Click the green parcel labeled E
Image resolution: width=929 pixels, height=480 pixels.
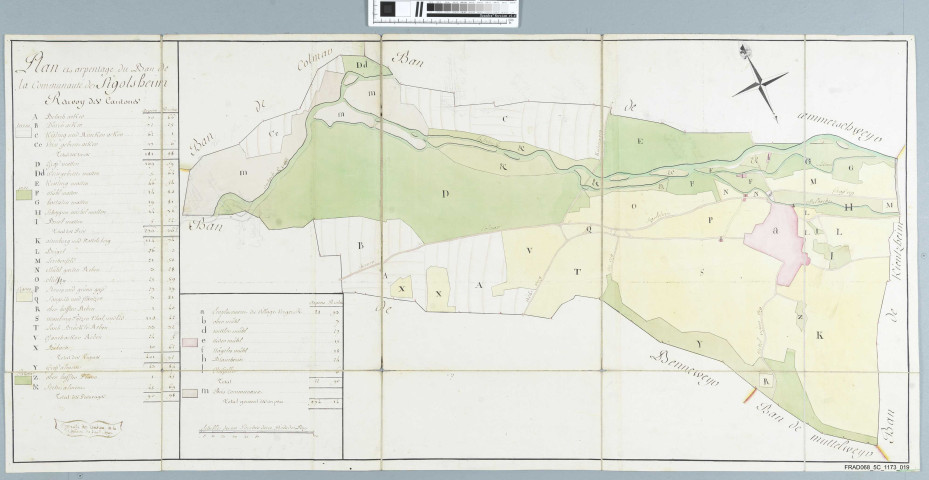tap(640, 143)
